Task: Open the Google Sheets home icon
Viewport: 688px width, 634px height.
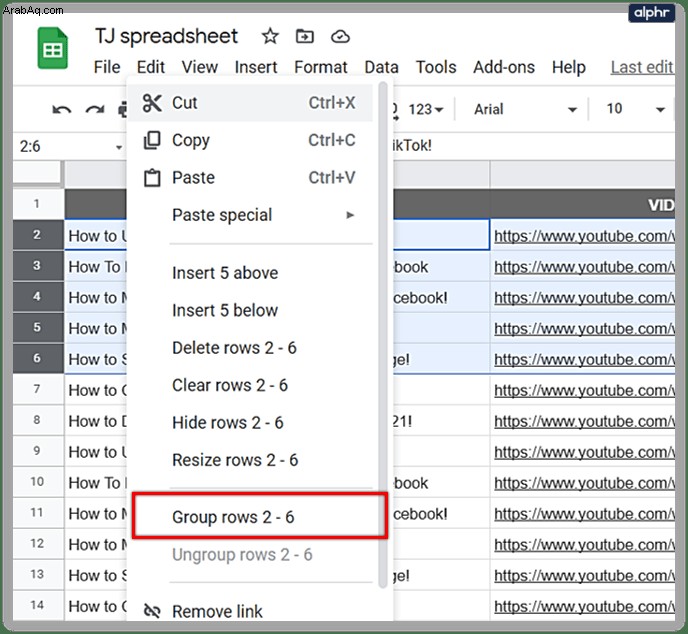Action: pos(53,48)
